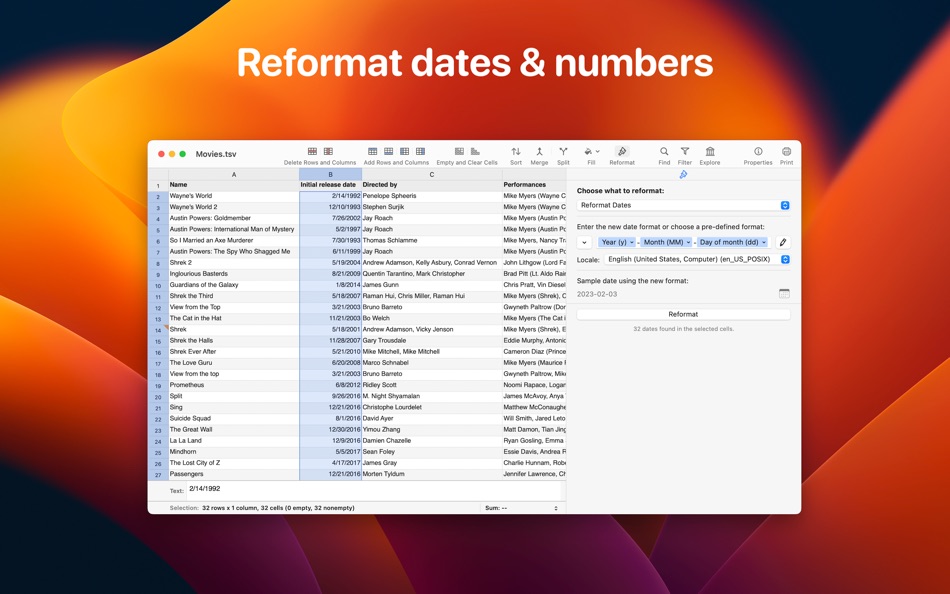
Task: Click the date cell 8/21/2009
Action: click(330, 274)
